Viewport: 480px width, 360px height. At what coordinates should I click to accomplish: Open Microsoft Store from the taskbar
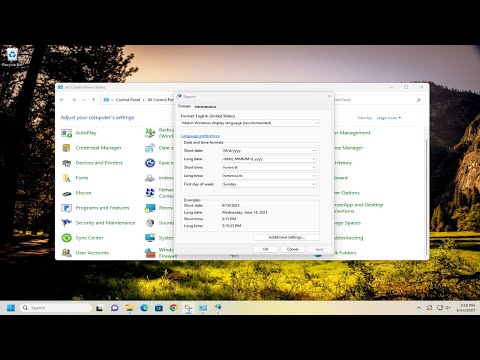pyautogui.click(x=159, y=308)
